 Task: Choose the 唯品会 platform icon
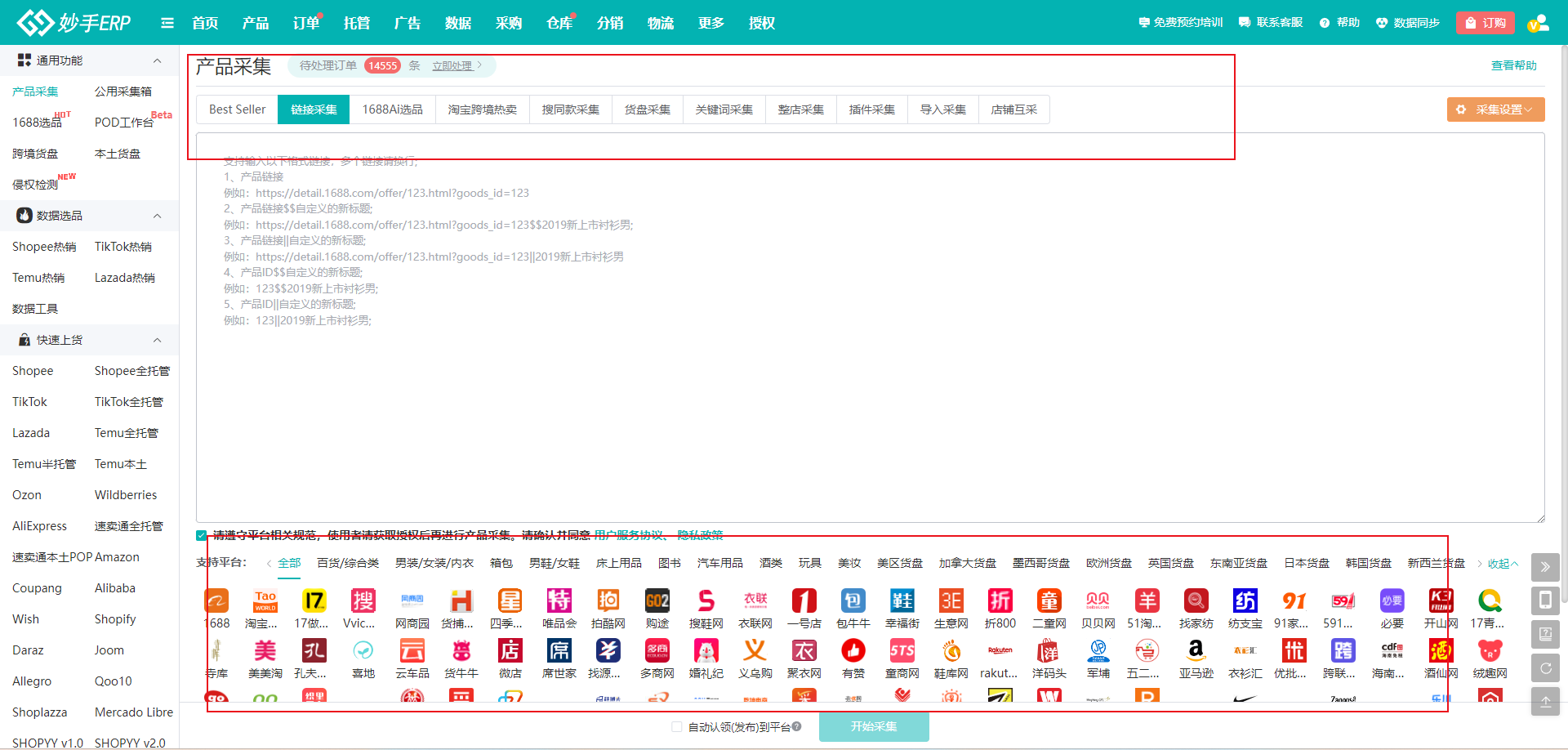pos(559,602)
